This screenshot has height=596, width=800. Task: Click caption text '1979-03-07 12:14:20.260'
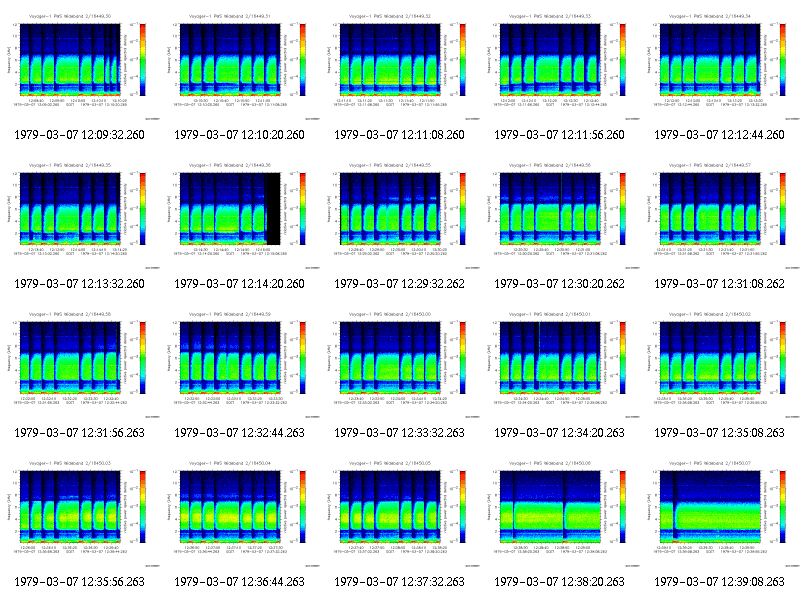pyautogui.click(x=240, y=284)
